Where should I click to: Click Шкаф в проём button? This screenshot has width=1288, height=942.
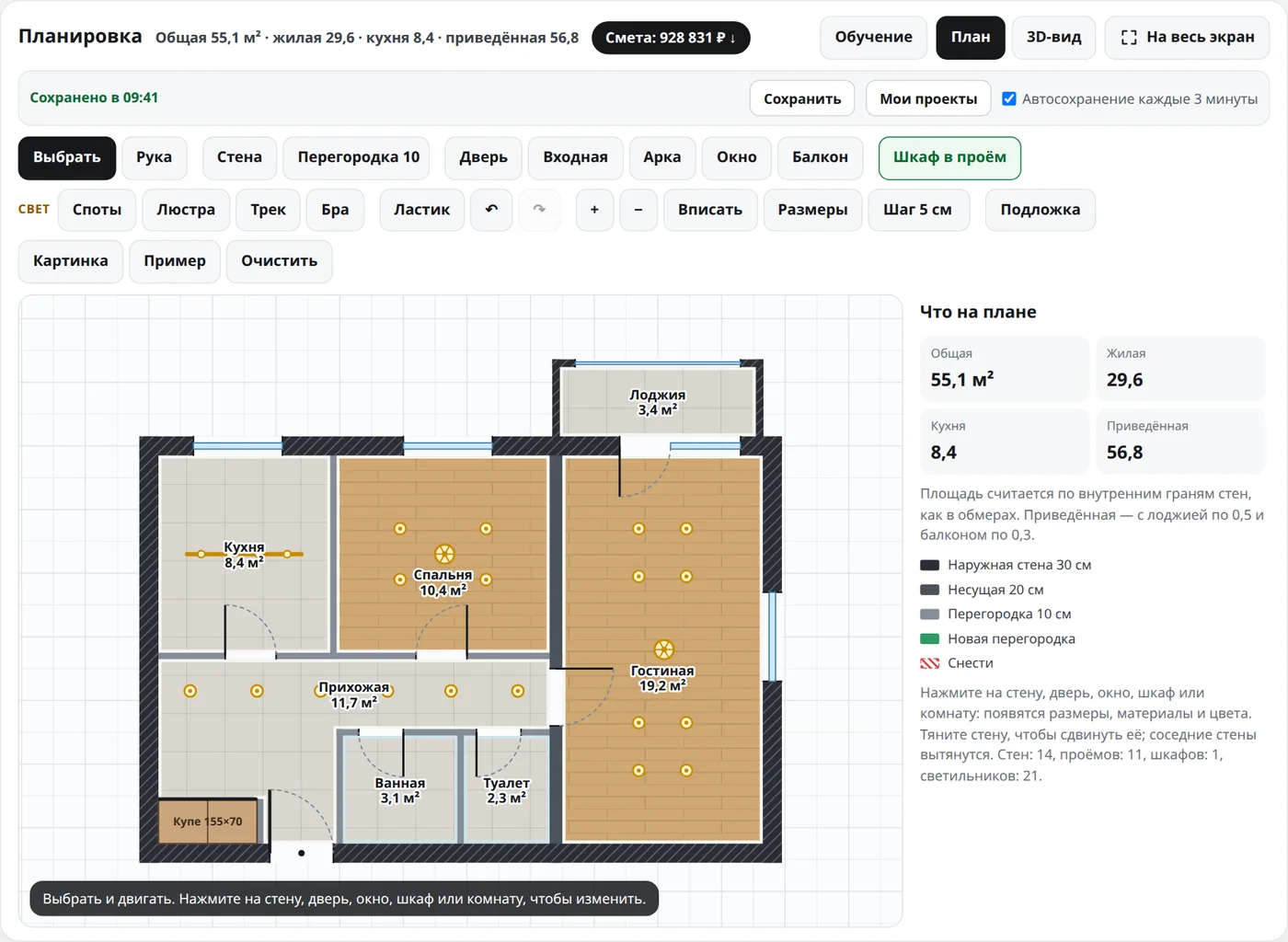coord(949,157)
